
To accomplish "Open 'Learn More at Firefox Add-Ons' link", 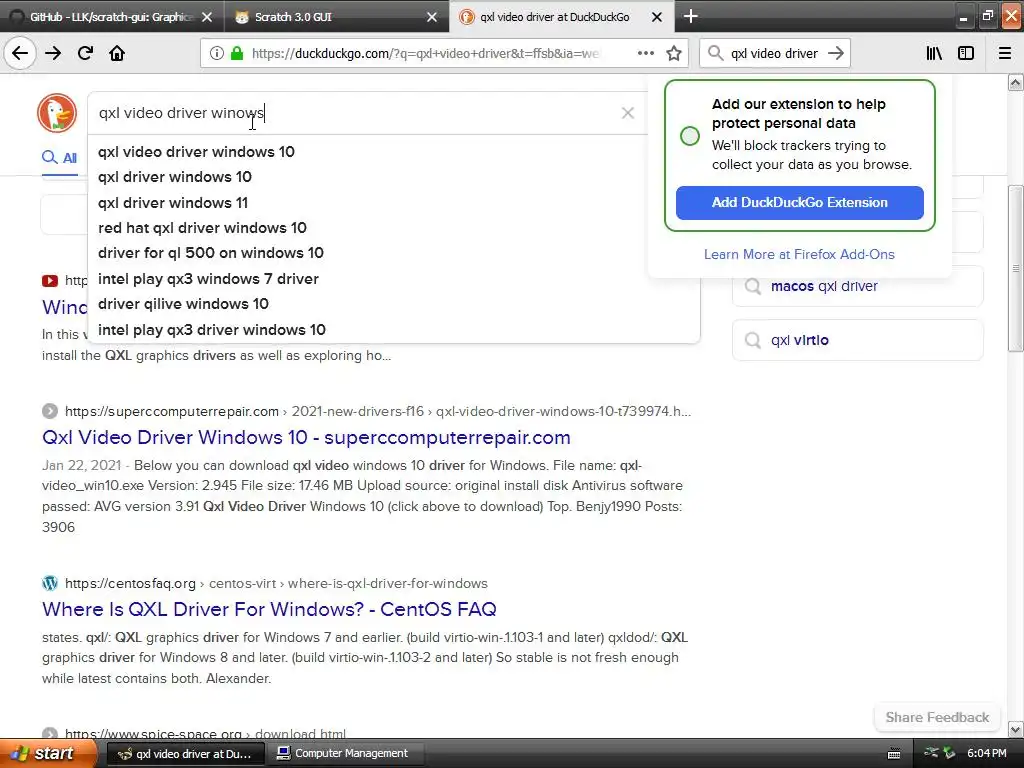I will 799,255.
